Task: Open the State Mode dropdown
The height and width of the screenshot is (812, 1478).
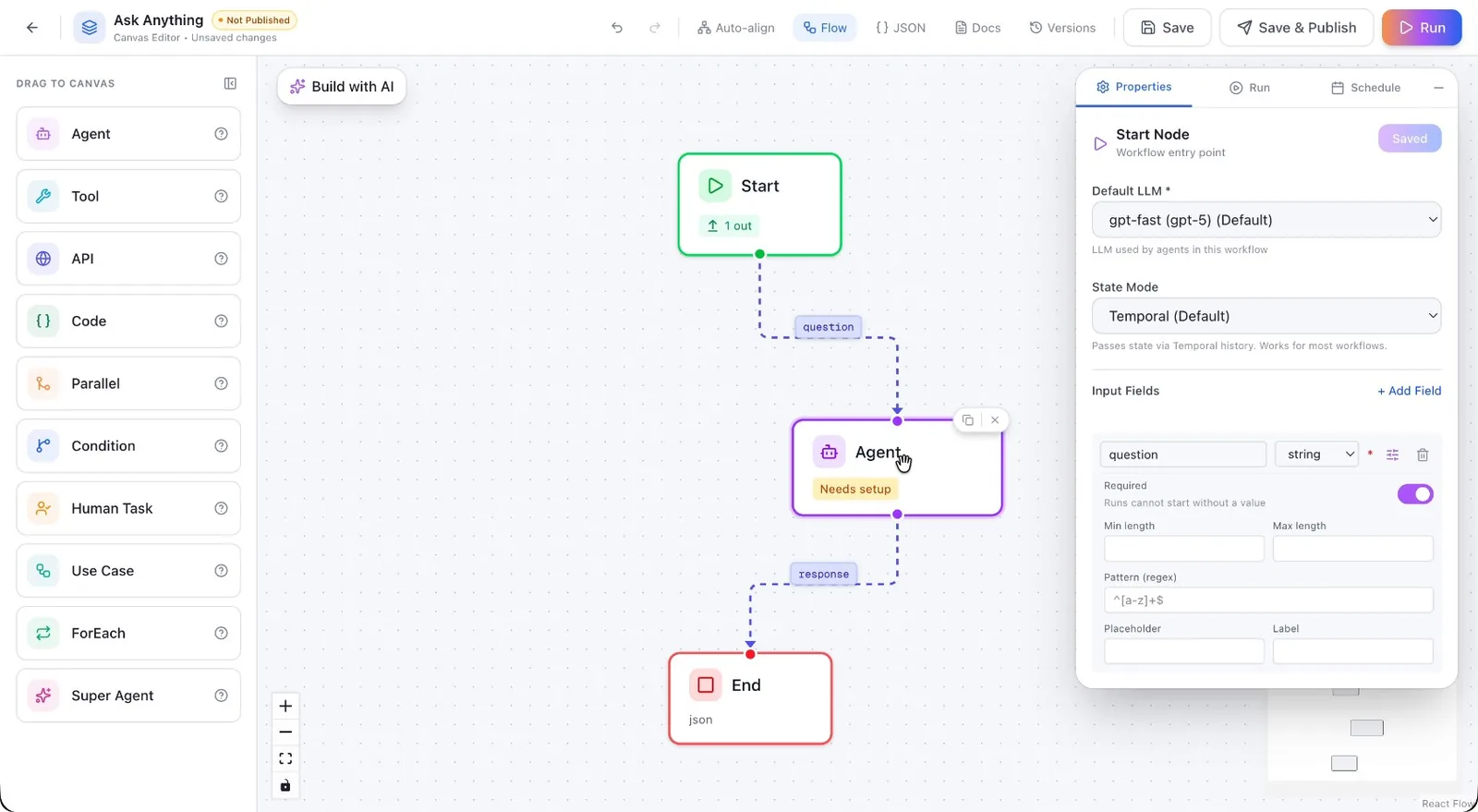Action: point(1266,316)
